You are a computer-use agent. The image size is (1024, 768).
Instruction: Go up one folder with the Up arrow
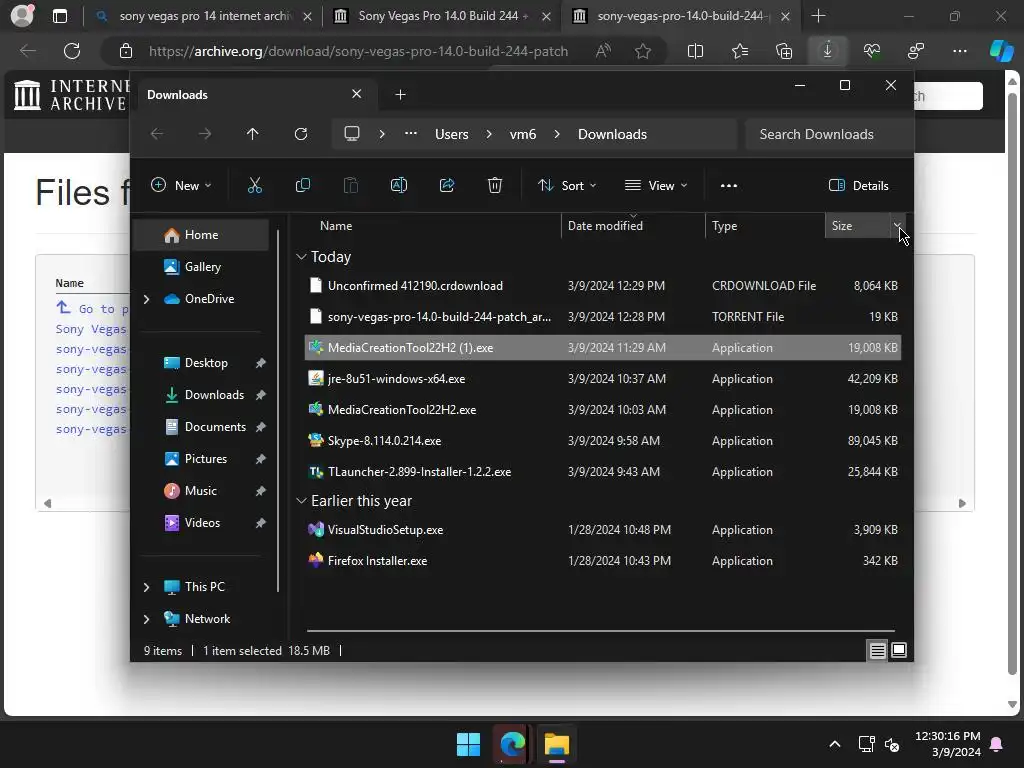253,134
